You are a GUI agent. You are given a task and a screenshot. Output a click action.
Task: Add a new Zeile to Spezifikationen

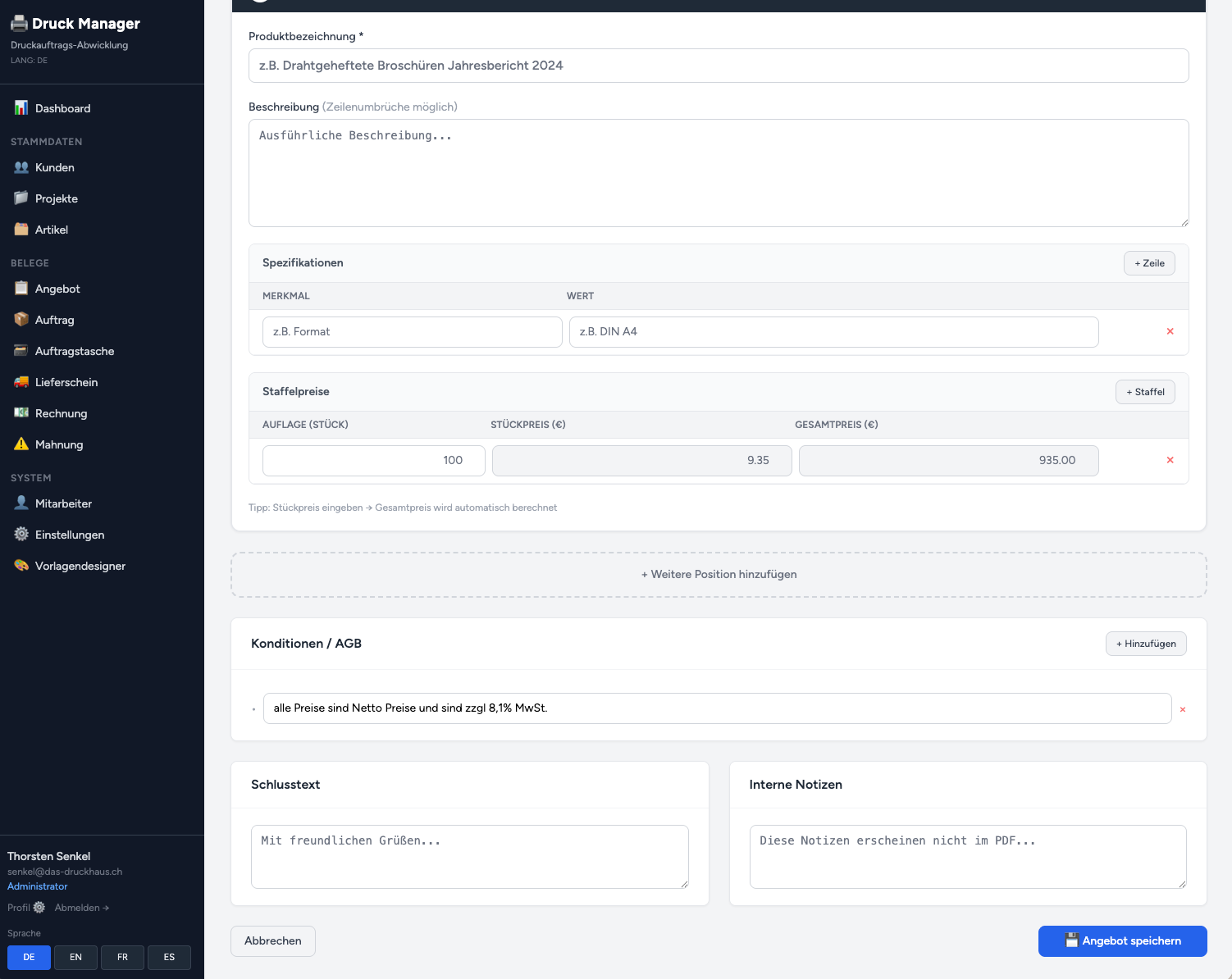click(x=1148, y=262)
